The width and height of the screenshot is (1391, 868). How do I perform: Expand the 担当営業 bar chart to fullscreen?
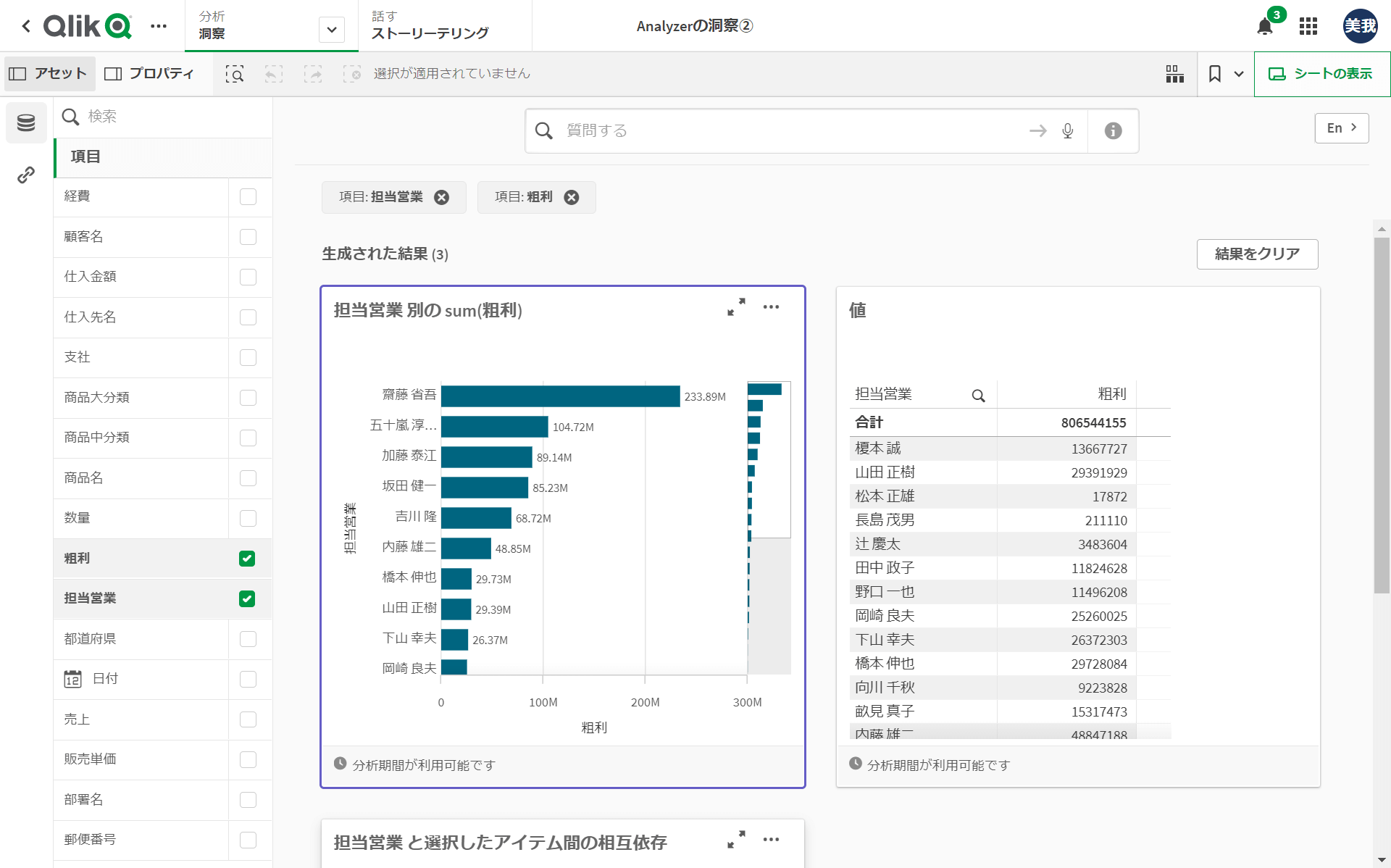pos(736,307)
